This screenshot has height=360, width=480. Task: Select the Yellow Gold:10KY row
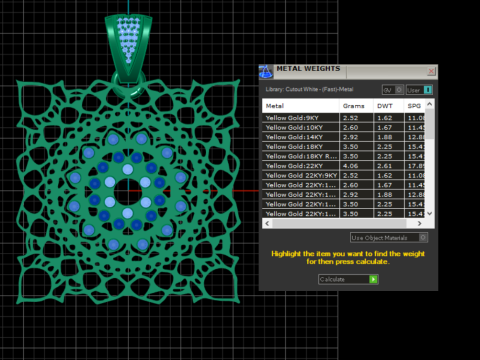(x=344, y=127)
